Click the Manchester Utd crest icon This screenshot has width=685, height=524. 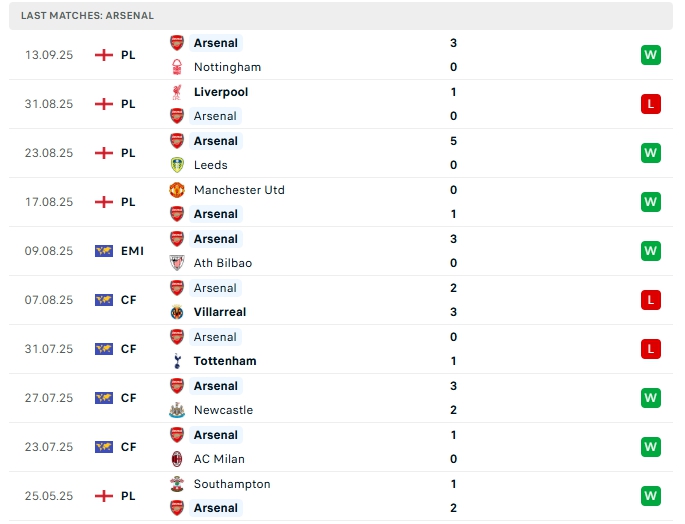pos(177,190)
